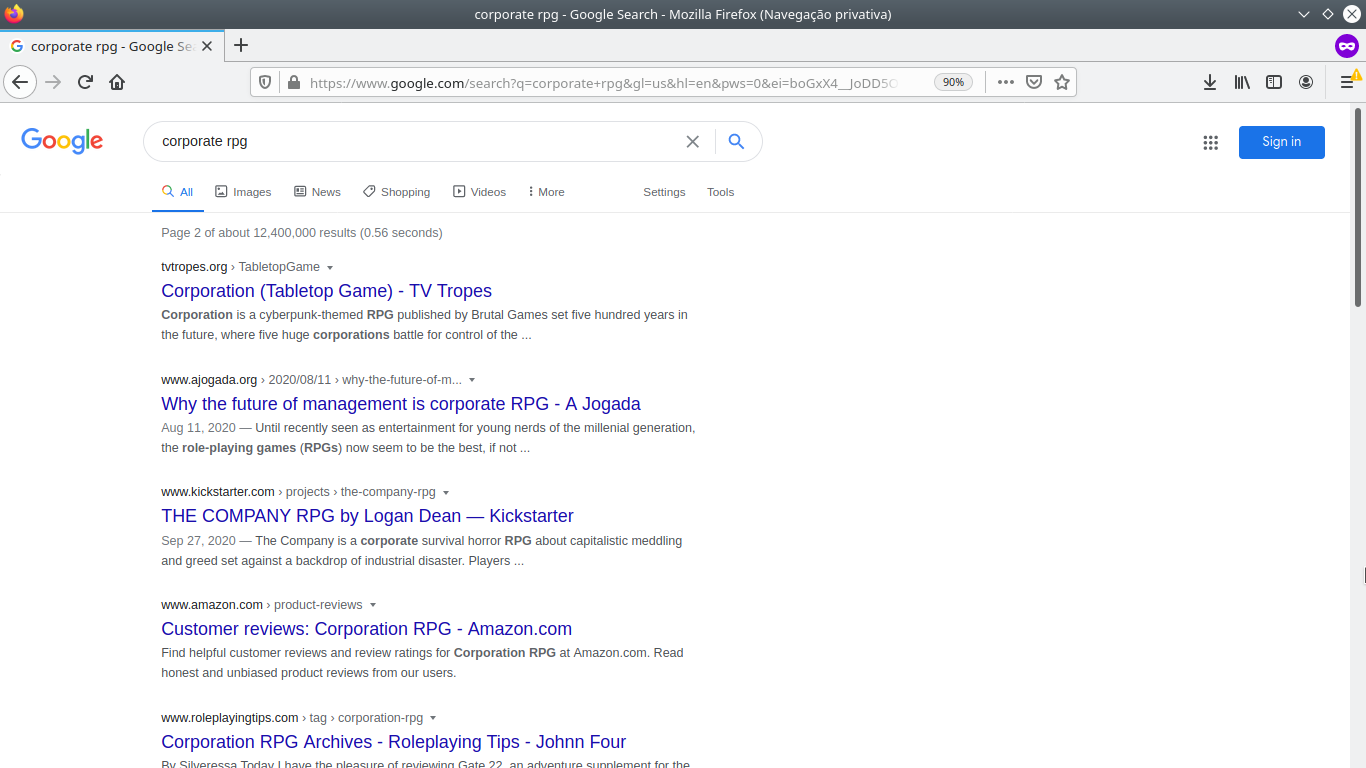Open the page actions three-dot menu

point(1005,82)
